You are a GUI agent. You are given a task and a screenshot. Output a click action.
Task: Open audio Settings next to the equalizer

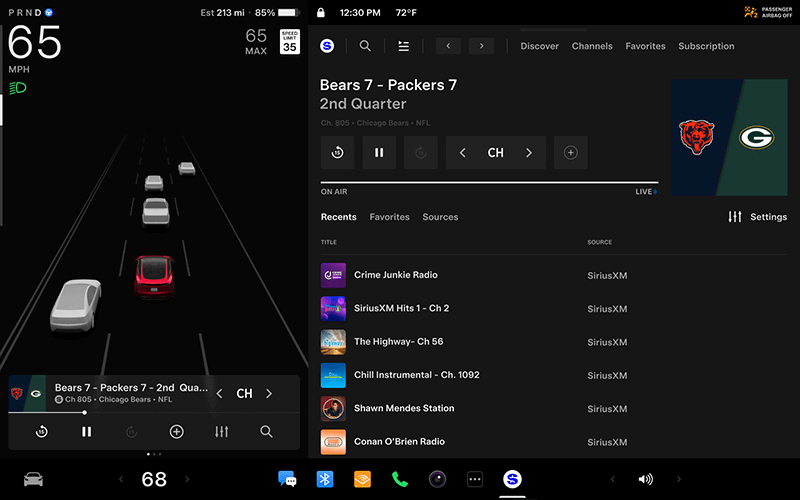point(767,217)
